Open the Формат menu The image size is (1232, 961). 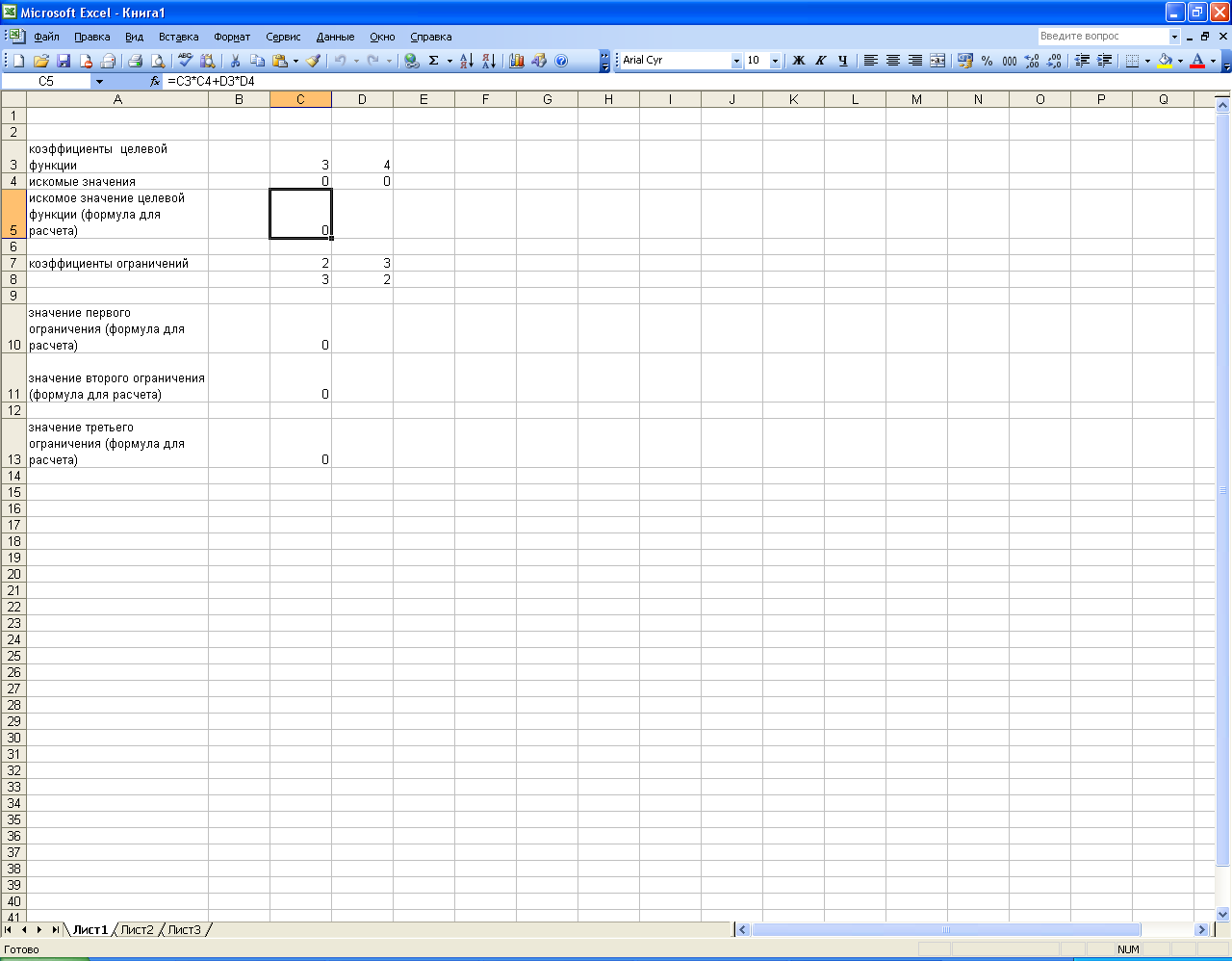[x=232, y=37]
